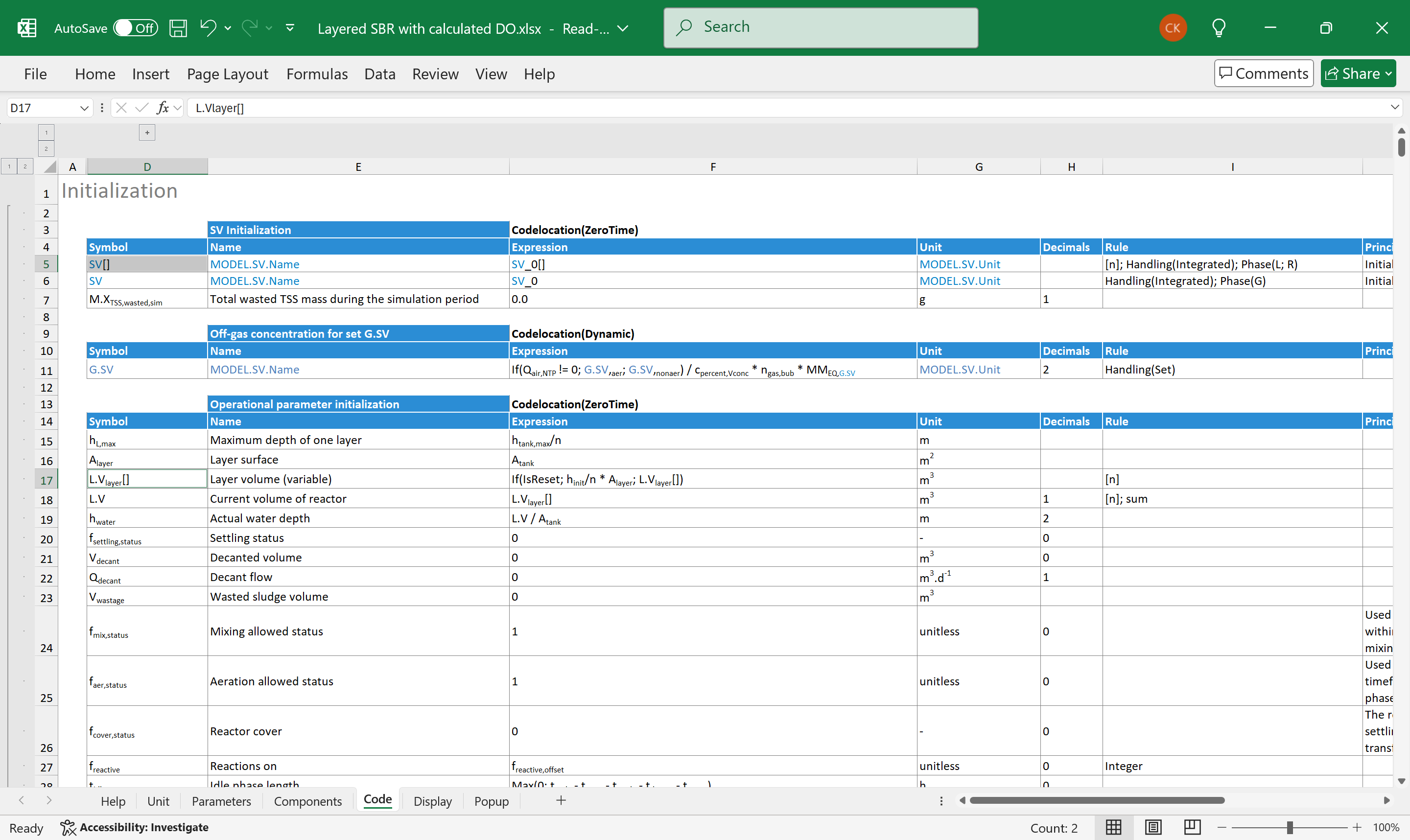This screenshot has width=1410, height=840.
Task: Open the Home ribbon tab
Action: (95, 73)
